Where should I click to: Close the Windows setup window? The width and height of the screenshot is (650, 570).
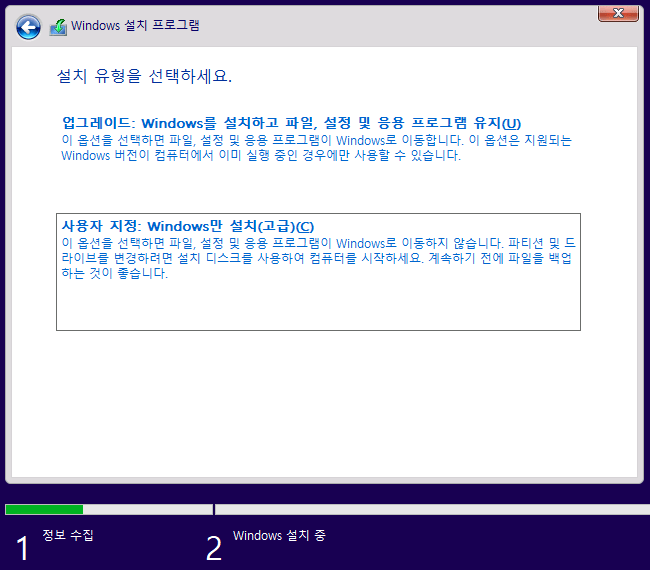[x=618, y=13]
